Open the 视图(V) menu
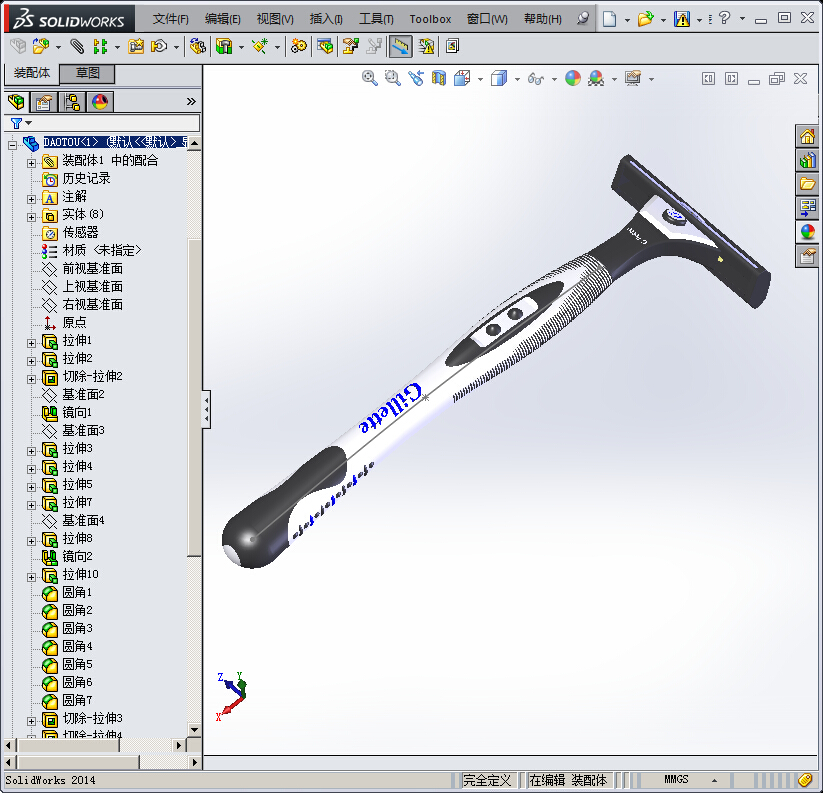Viewport: 823px width, 793px height. pyautogui.click(x=275, y=19)
